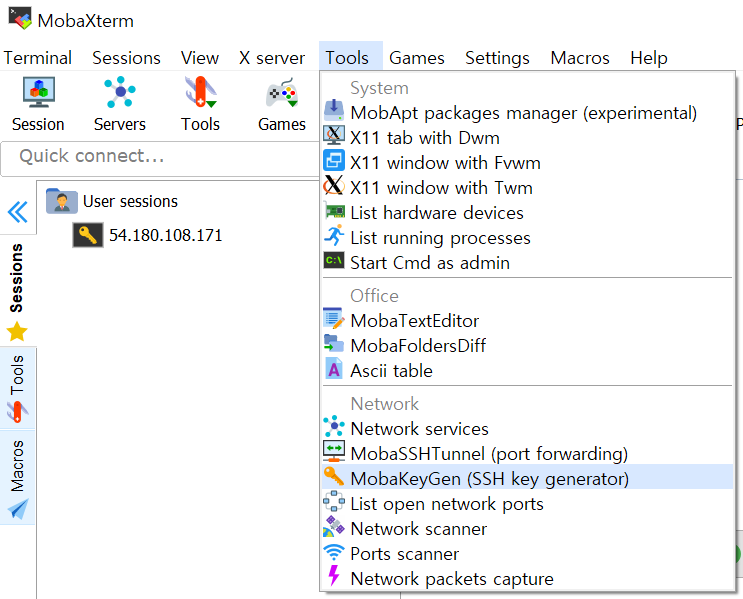
Task: Open the Settings menu
Action: point(497,58)
